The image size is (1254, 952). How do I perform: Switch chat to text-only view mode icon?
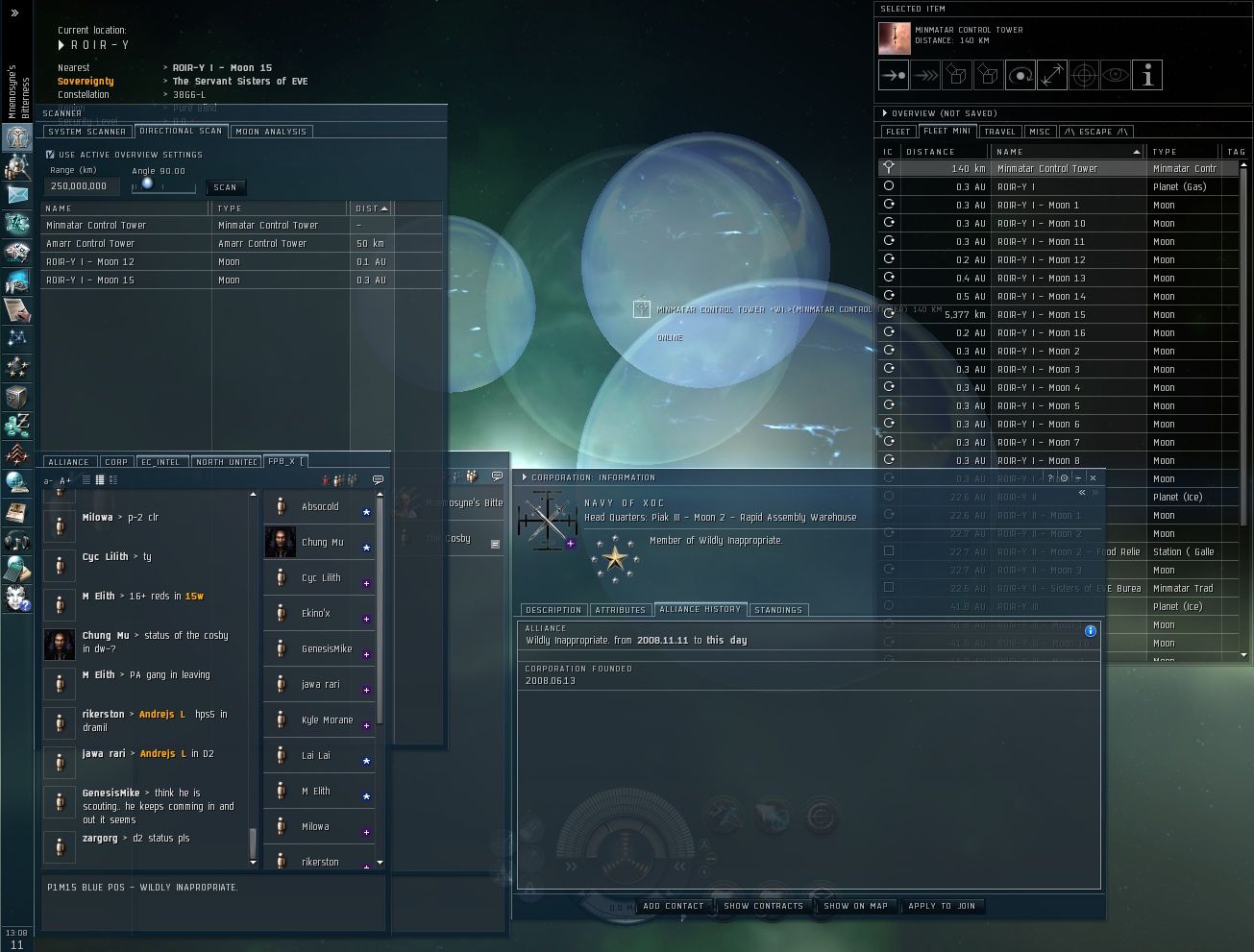click(86, 479)
